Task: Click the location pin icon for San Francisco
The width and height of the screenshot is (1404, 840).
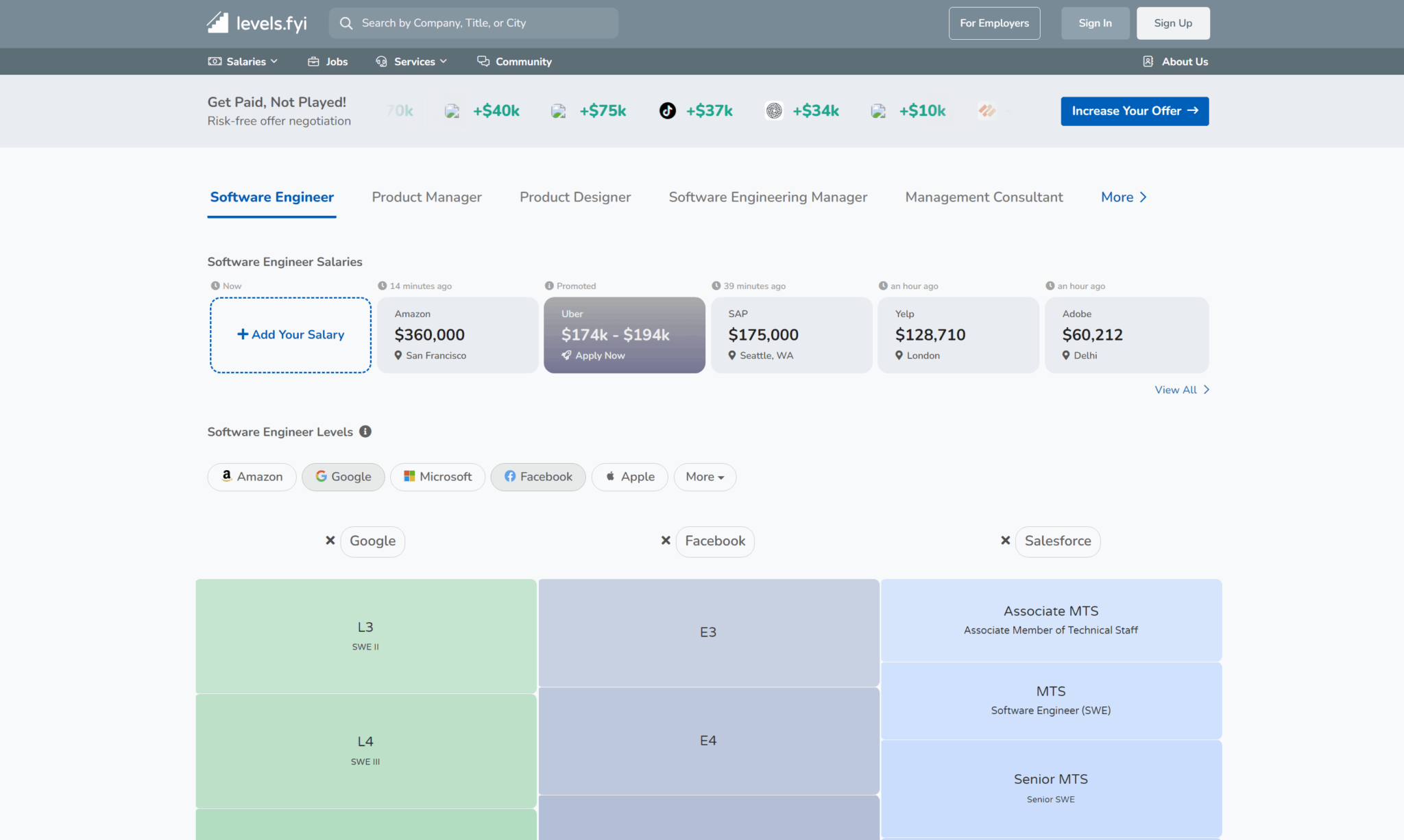Action: click(x=398, y=356)
